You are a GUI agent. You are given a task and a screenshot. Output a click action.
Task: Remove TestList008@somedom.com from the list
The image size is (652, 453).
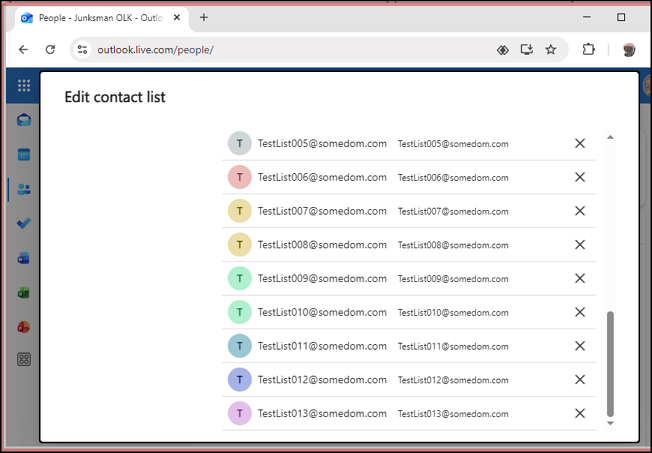point(580,245)
